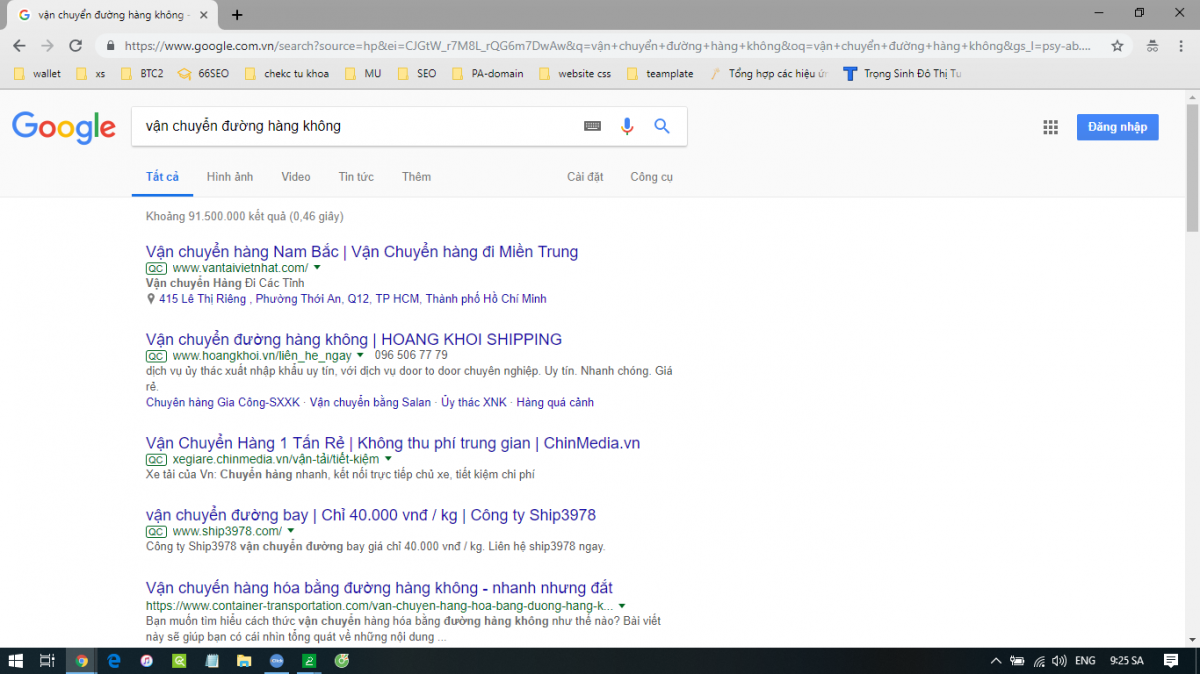Click the "Ủy thác XNK" sitelink
1200x674 pixels.
coord(474,403)
